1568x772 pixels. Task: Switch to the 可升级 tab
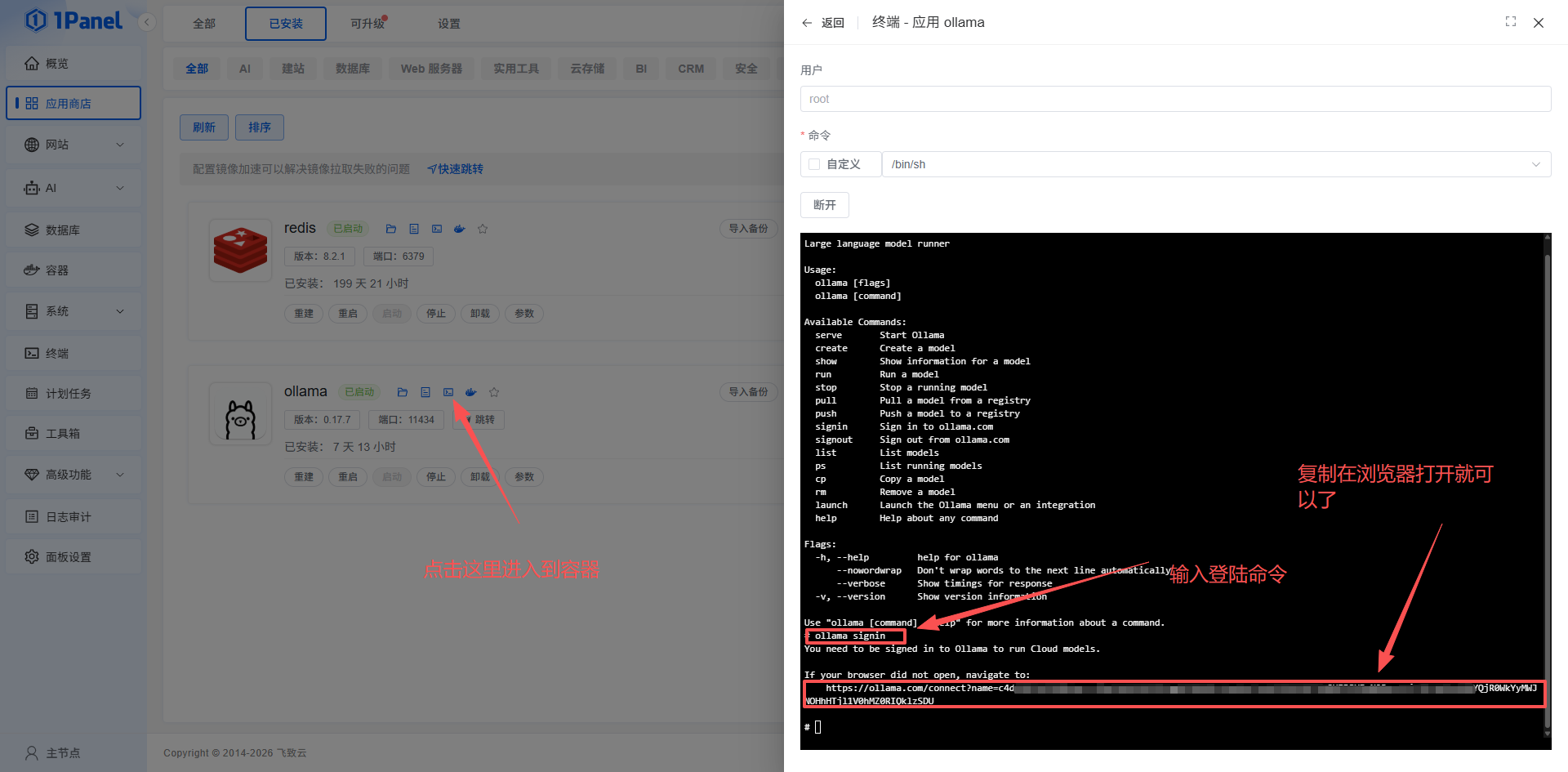(367, 24)
